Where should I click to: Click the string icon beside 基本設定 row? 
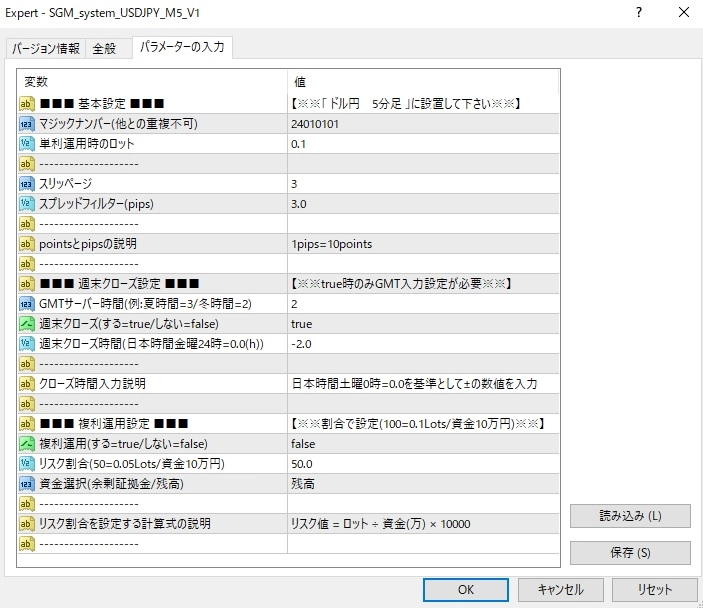tap(26, 104)
